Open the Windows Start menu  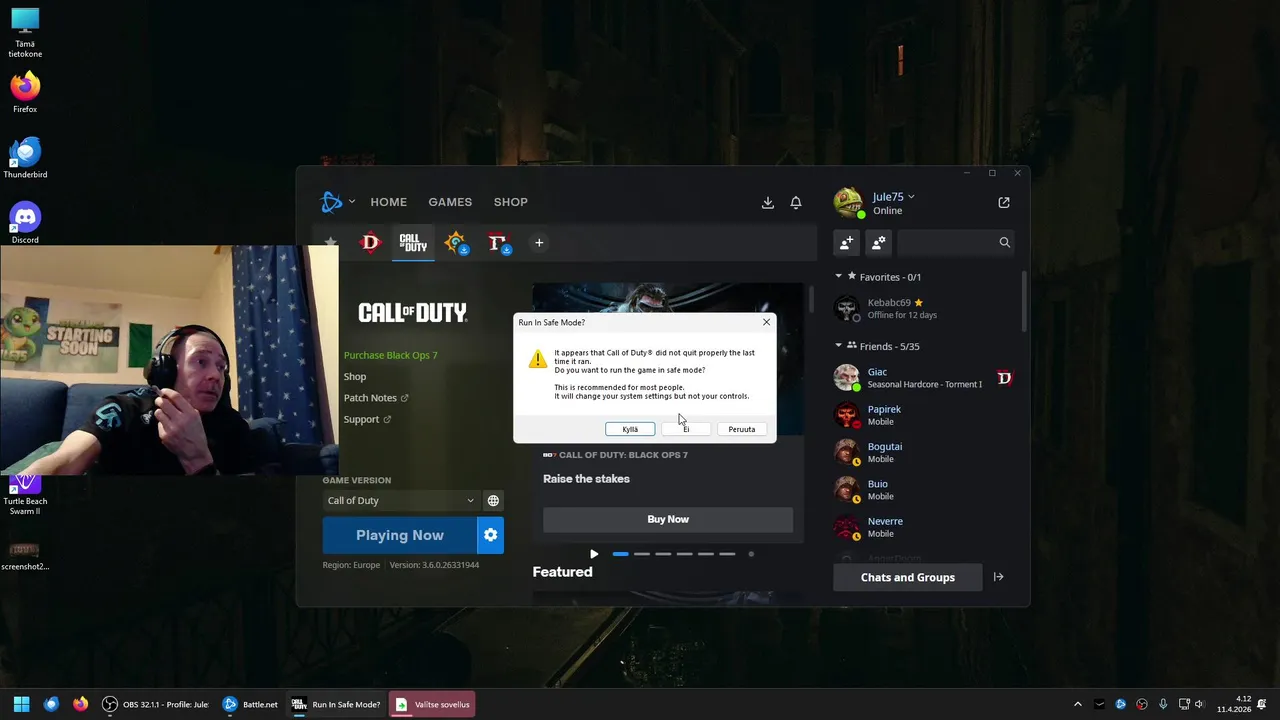tap(21, 704)
